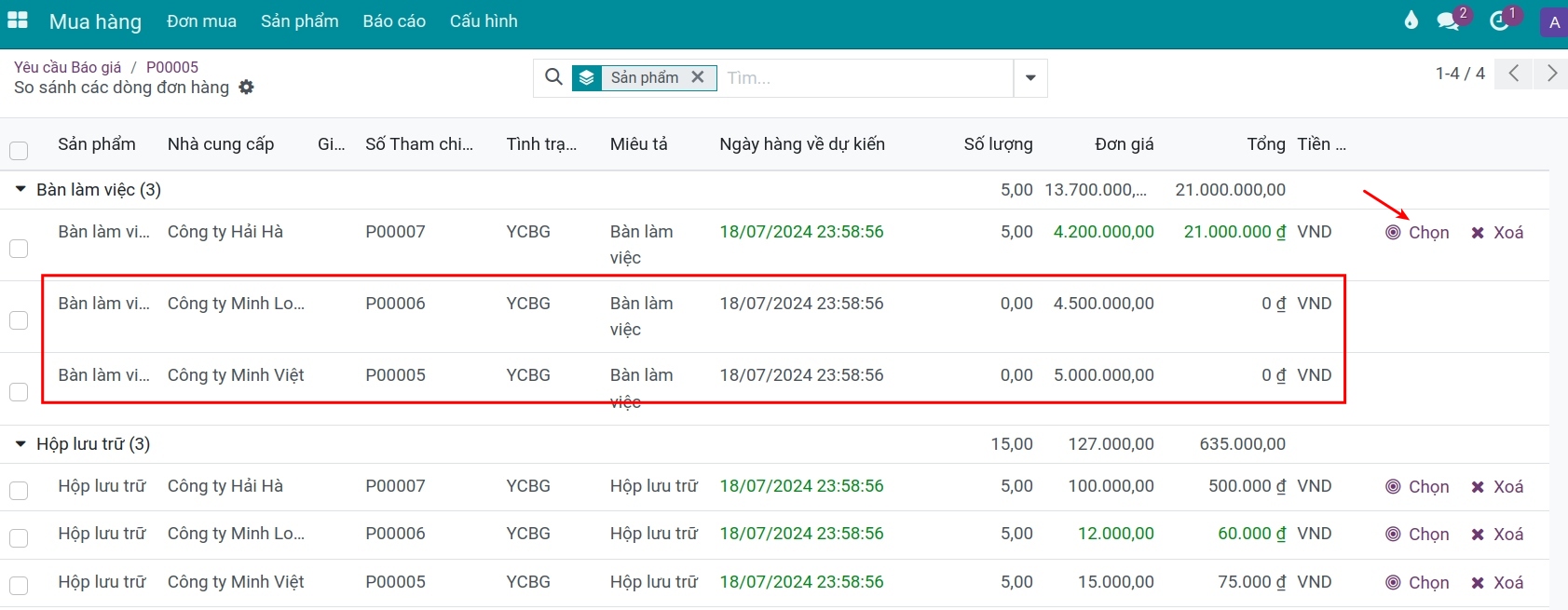Remove the Sản phẩm group filter
Viewport: 1568px width, 610px height.
point(697,77)
